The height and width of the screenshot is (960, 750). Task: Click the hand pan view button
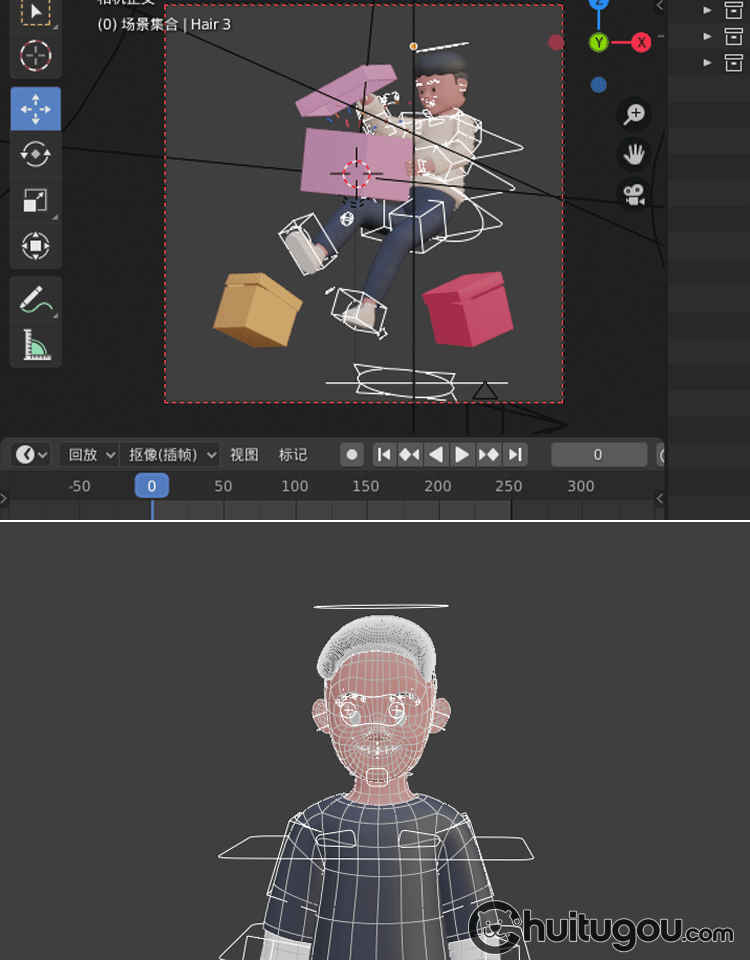(x=634, y=154)
